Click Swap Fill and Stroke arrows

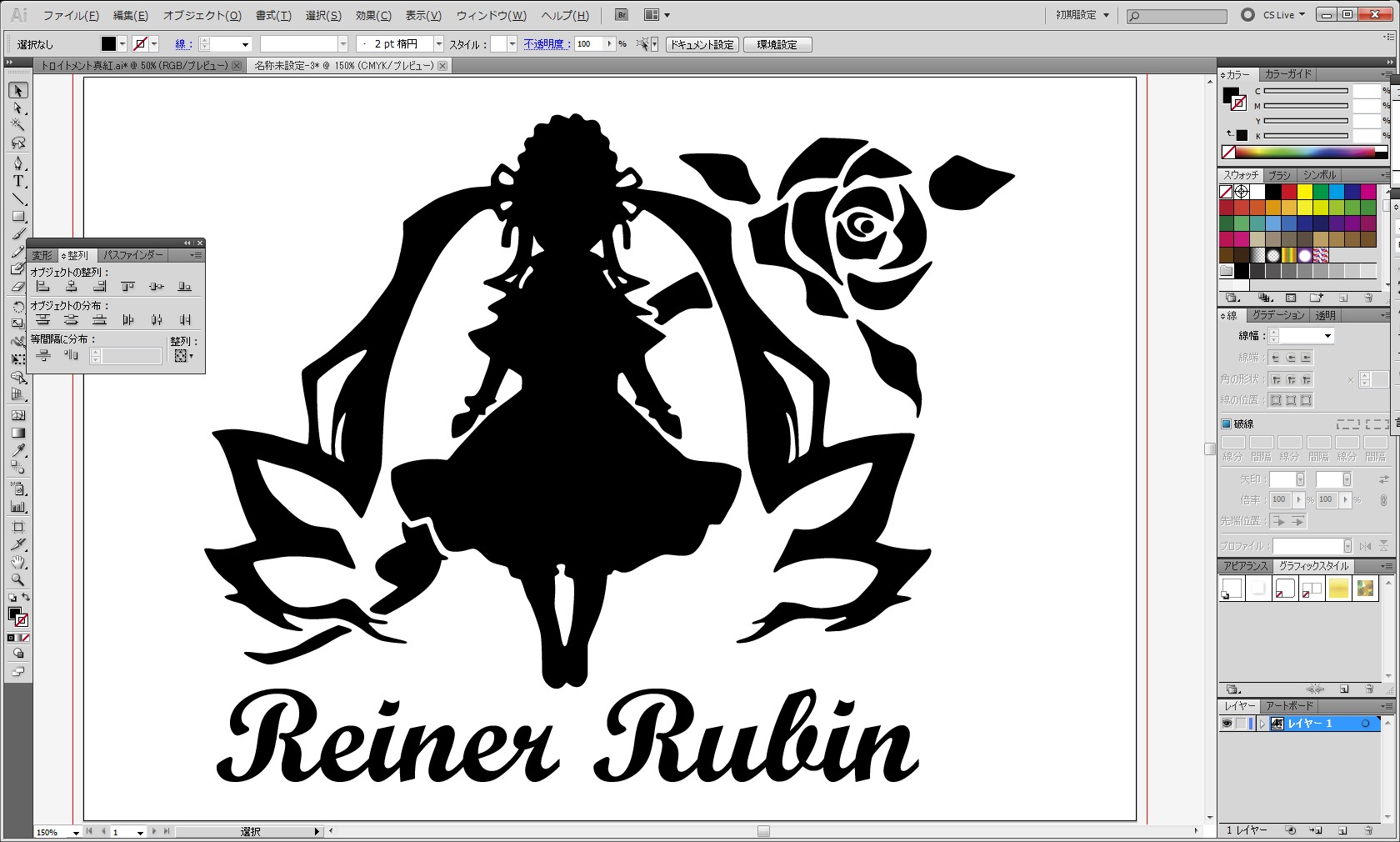pyautogui.click(x=26, y=597)
